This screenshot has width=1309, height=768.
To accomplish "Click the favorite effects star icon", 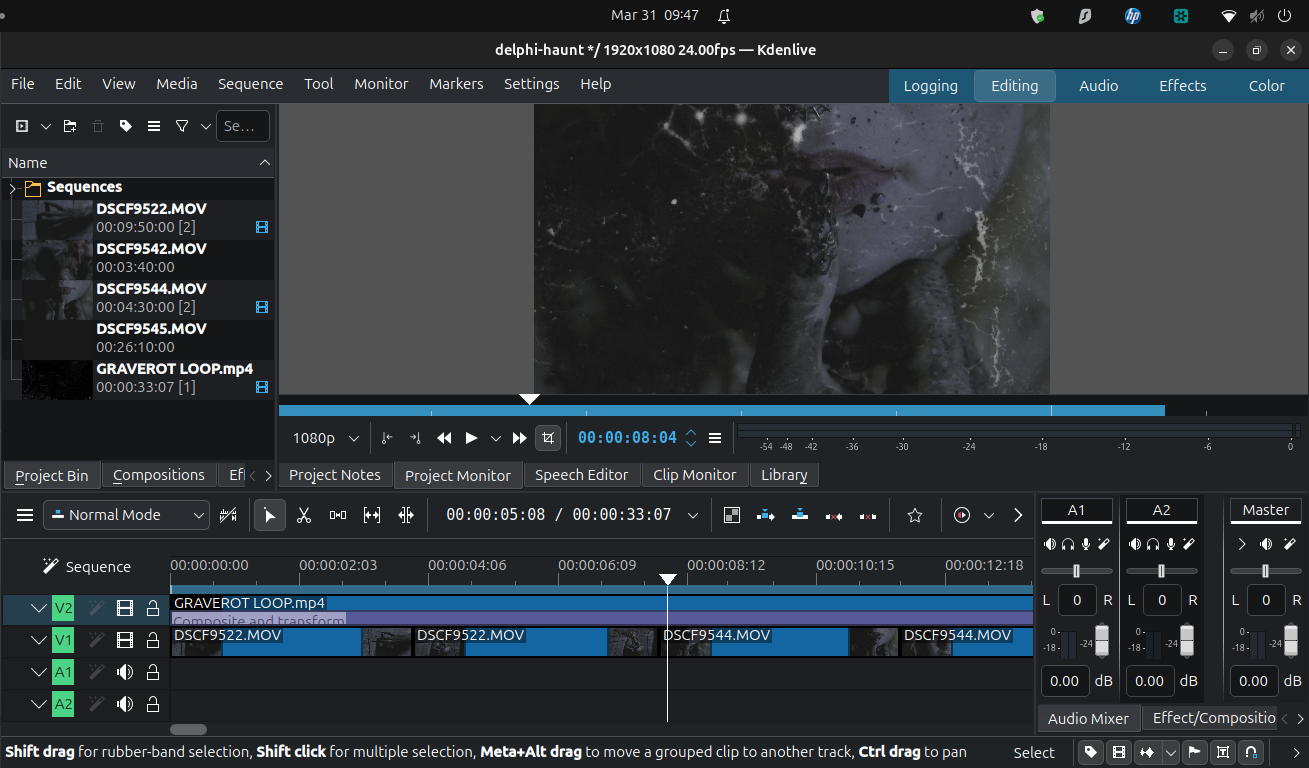I will tap(914, 515).
